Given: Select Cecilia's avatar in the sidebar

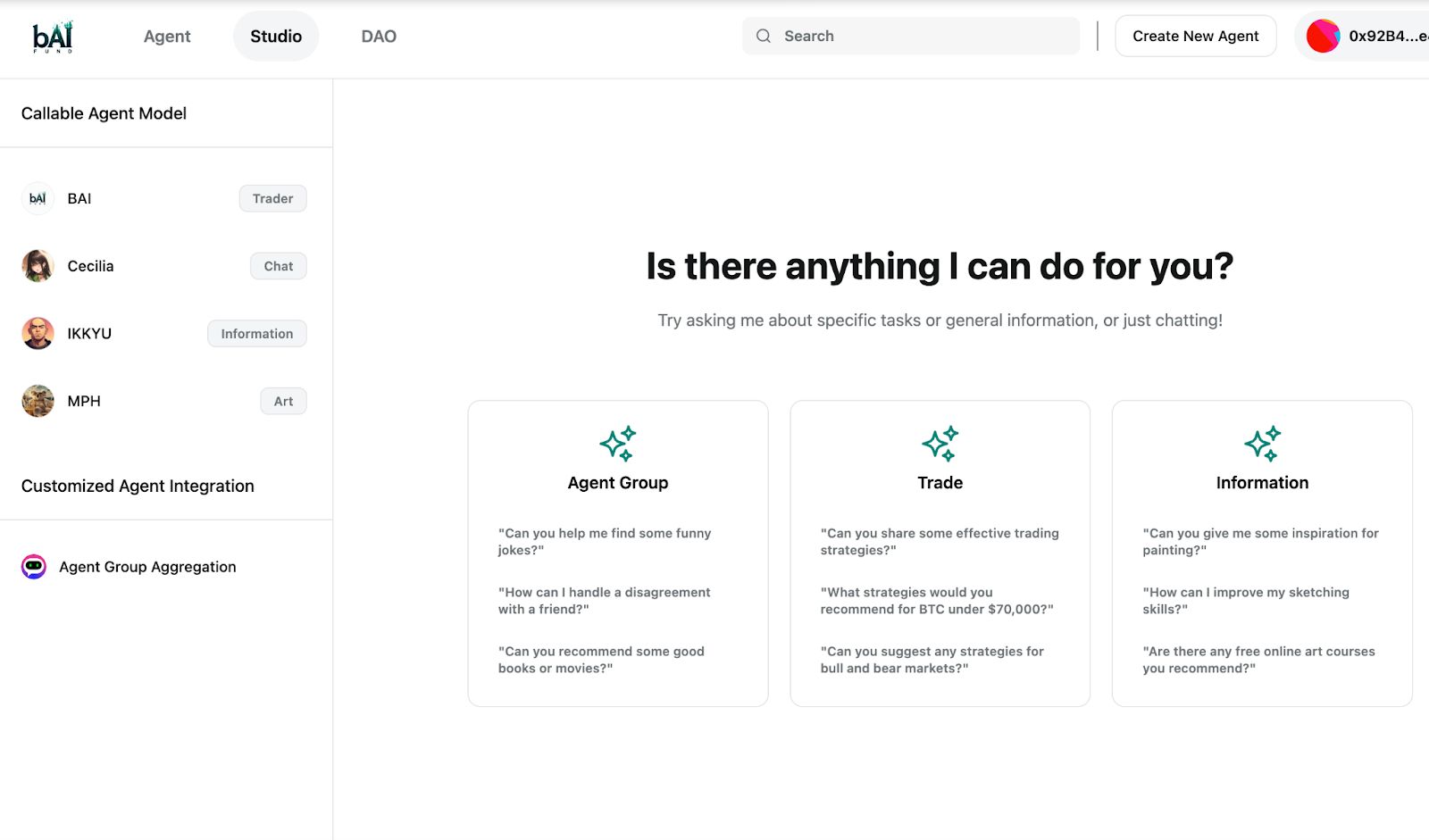Looking at the screenshot, I should coord(38,266).
